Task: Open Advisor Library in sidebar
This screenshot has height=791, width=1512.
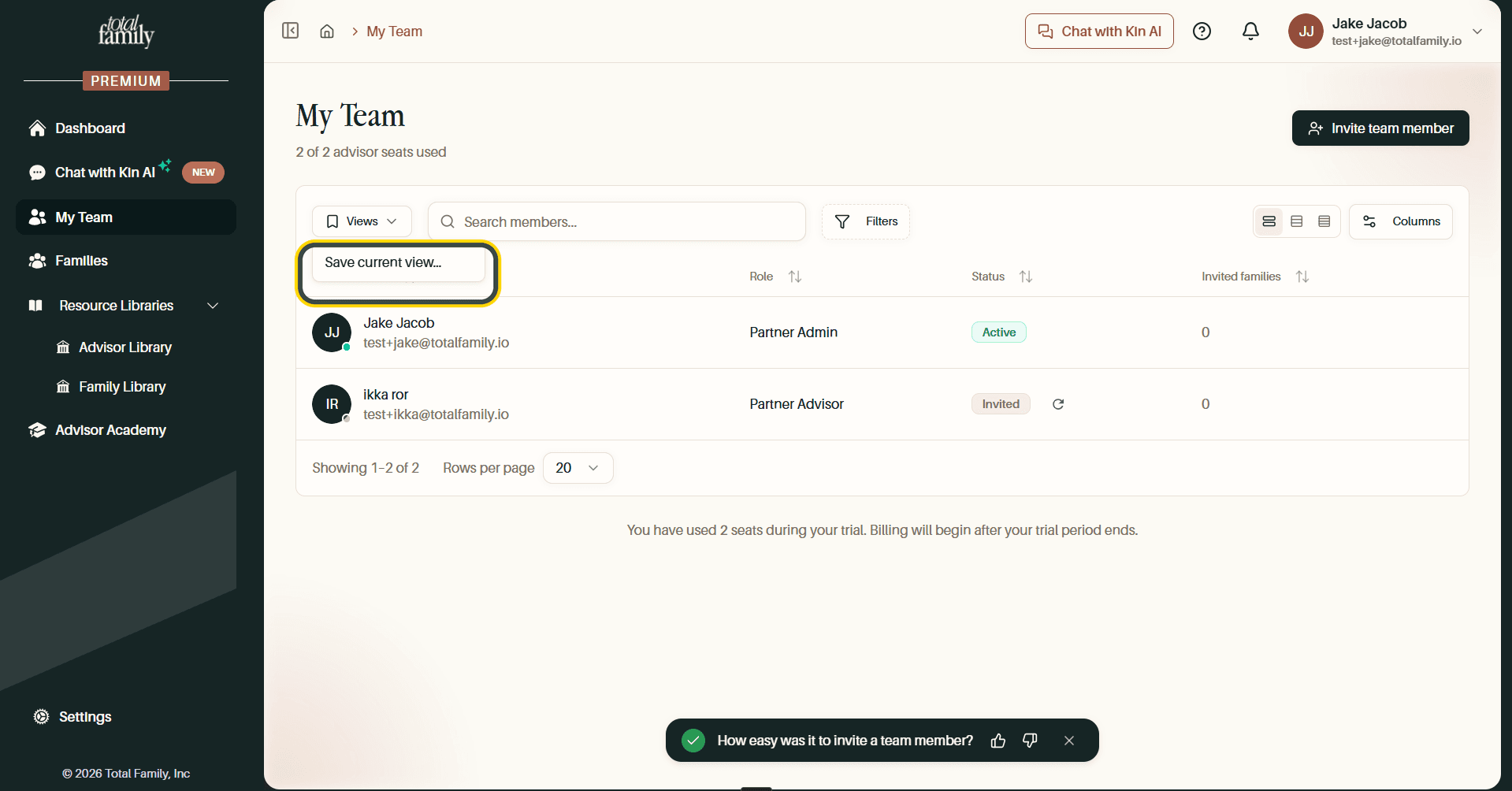Action: [126, 347]
